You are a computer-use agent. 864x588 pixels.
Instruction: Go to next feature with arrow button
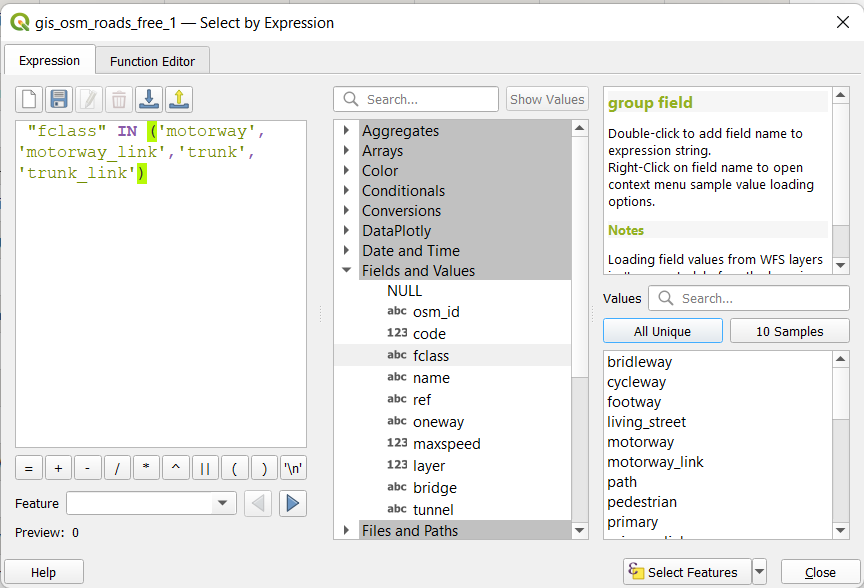pyautogui.click(x=292, y=503)
